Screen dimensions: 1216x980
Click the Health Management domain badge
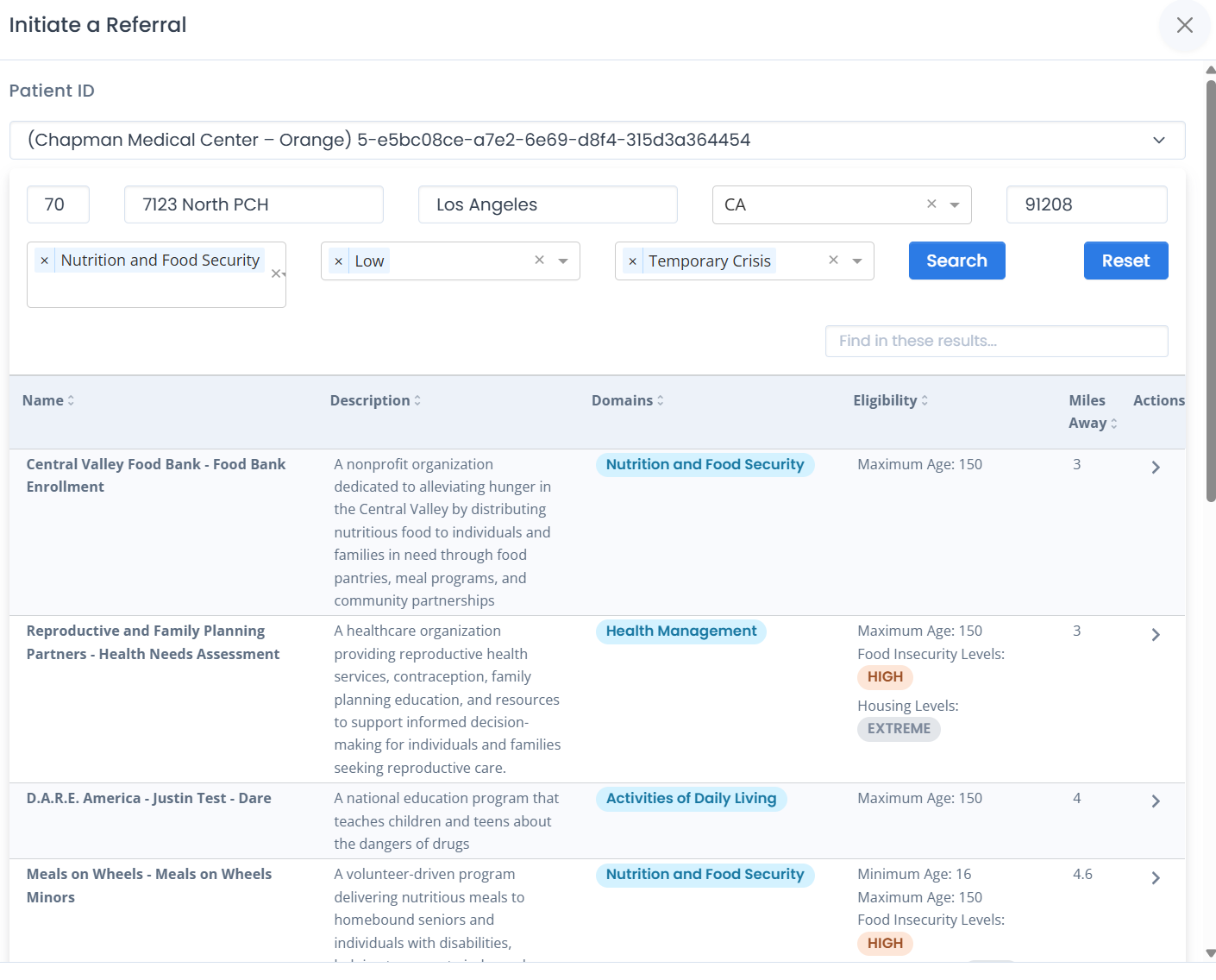(x=680, y=631)
